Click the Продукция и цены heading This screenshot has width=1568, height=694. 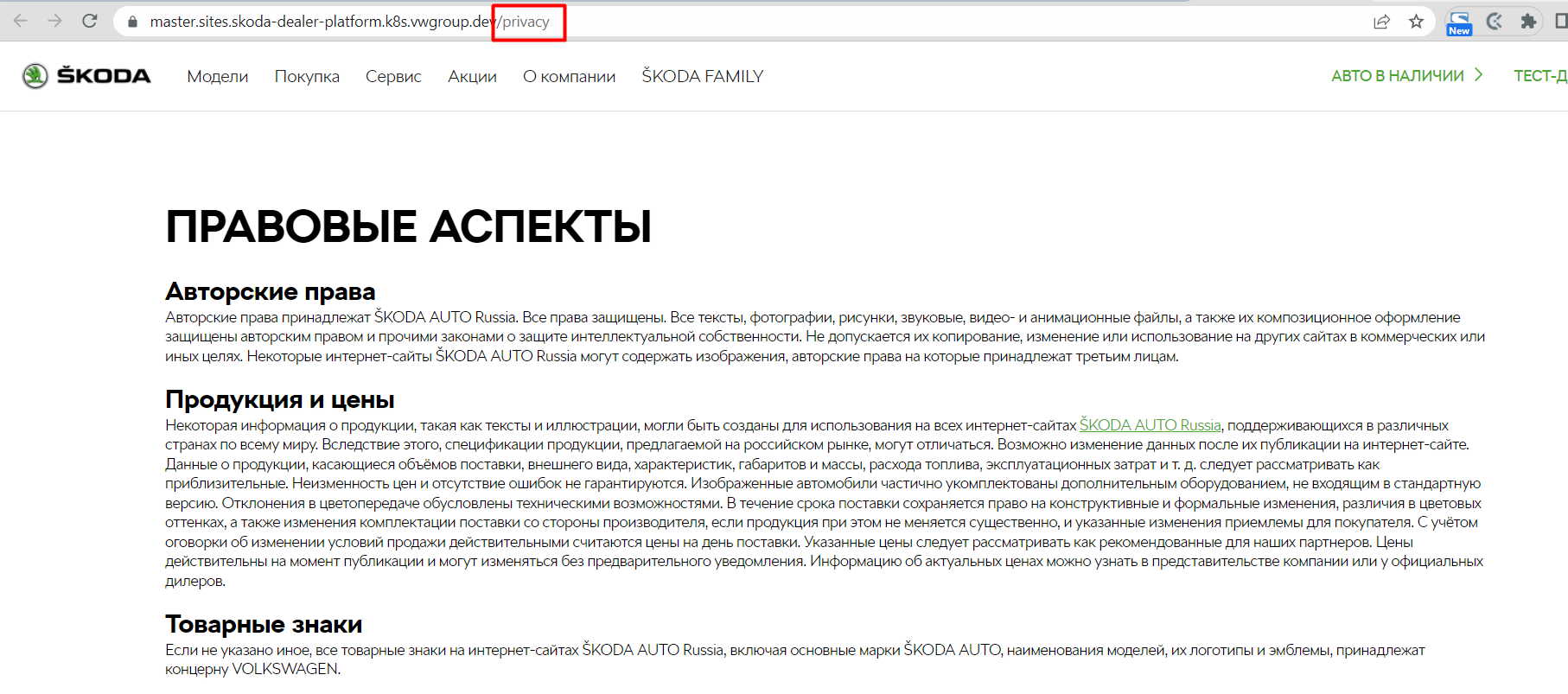pyautogui.click(x=280, y=399)
